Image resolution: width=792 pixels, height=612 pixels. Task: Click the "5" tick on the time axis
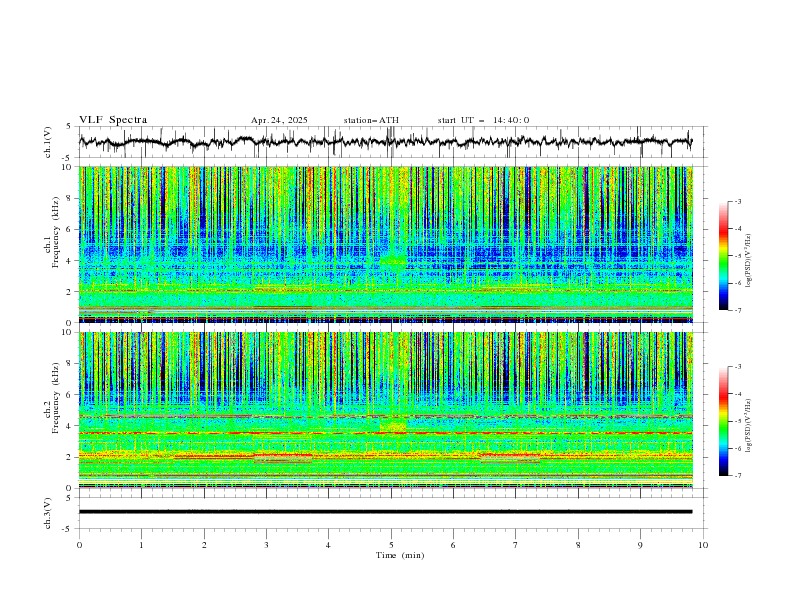point(391,545)
